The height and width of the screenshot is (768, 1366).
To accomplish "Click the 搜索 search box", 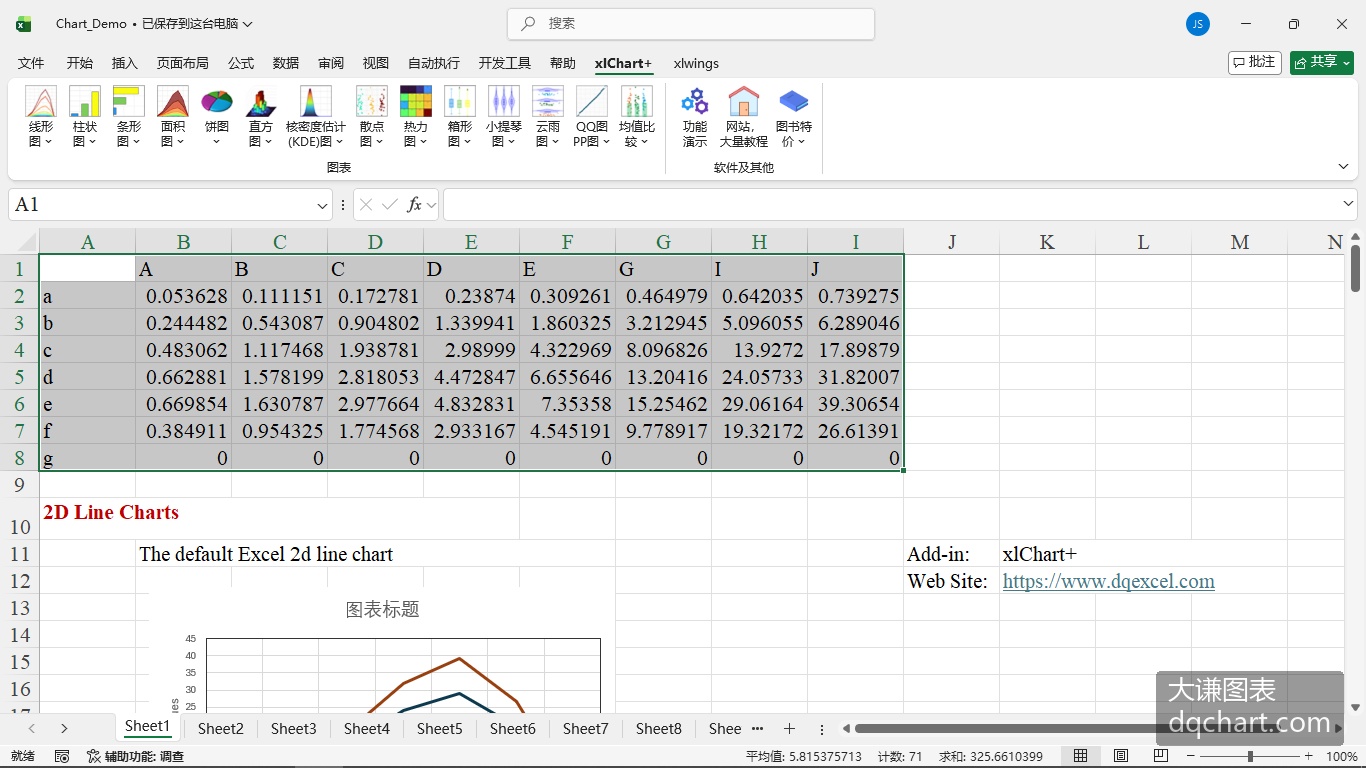I will pos(691,24).
